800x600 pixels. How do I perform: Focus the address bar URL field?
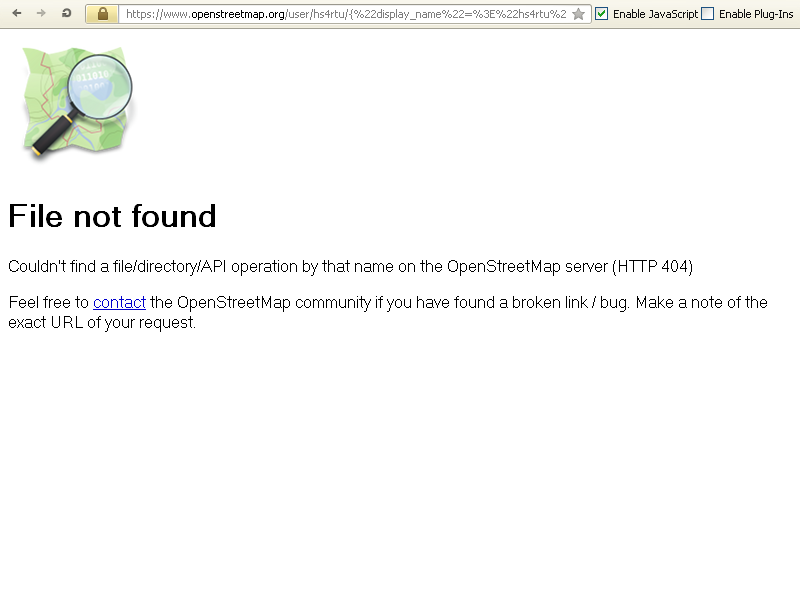(345, 14)
